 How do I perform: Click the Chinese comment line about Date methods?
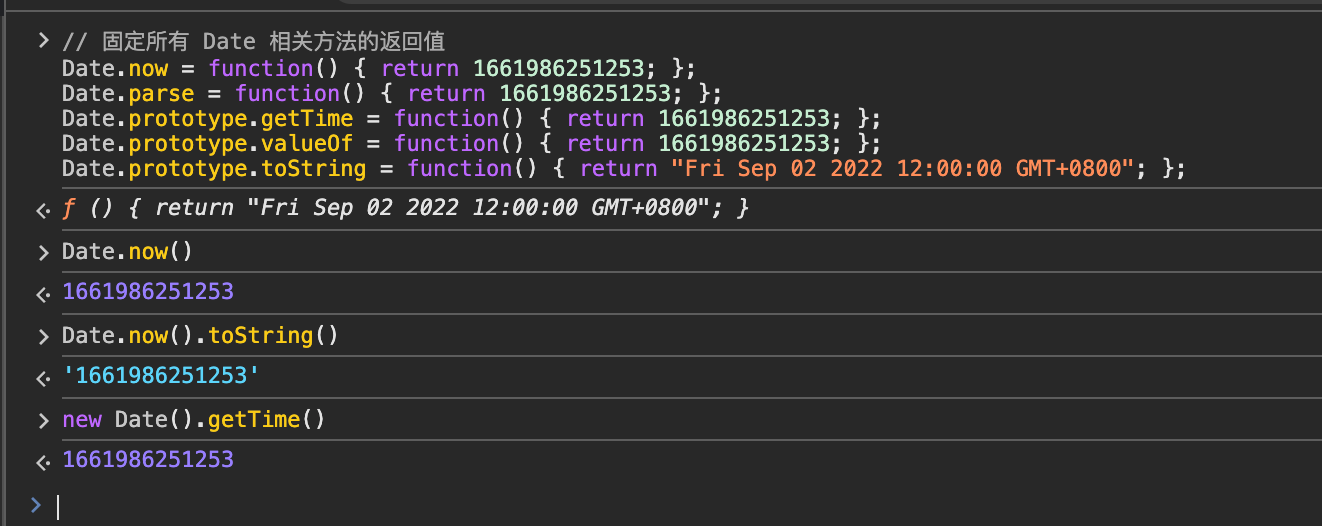[x=253, y=42]
